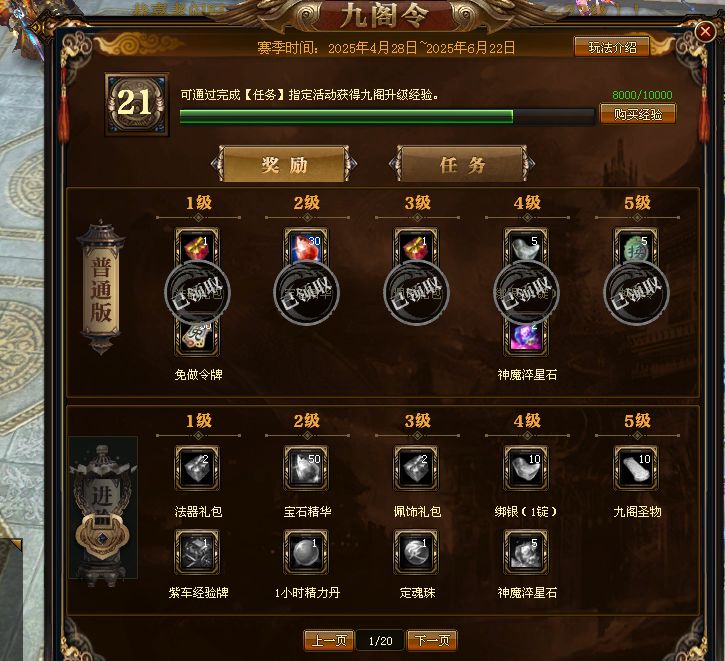This screenshot has height=661, width=725.
Task: Switch to the 任务 tab
Action: 462,165
